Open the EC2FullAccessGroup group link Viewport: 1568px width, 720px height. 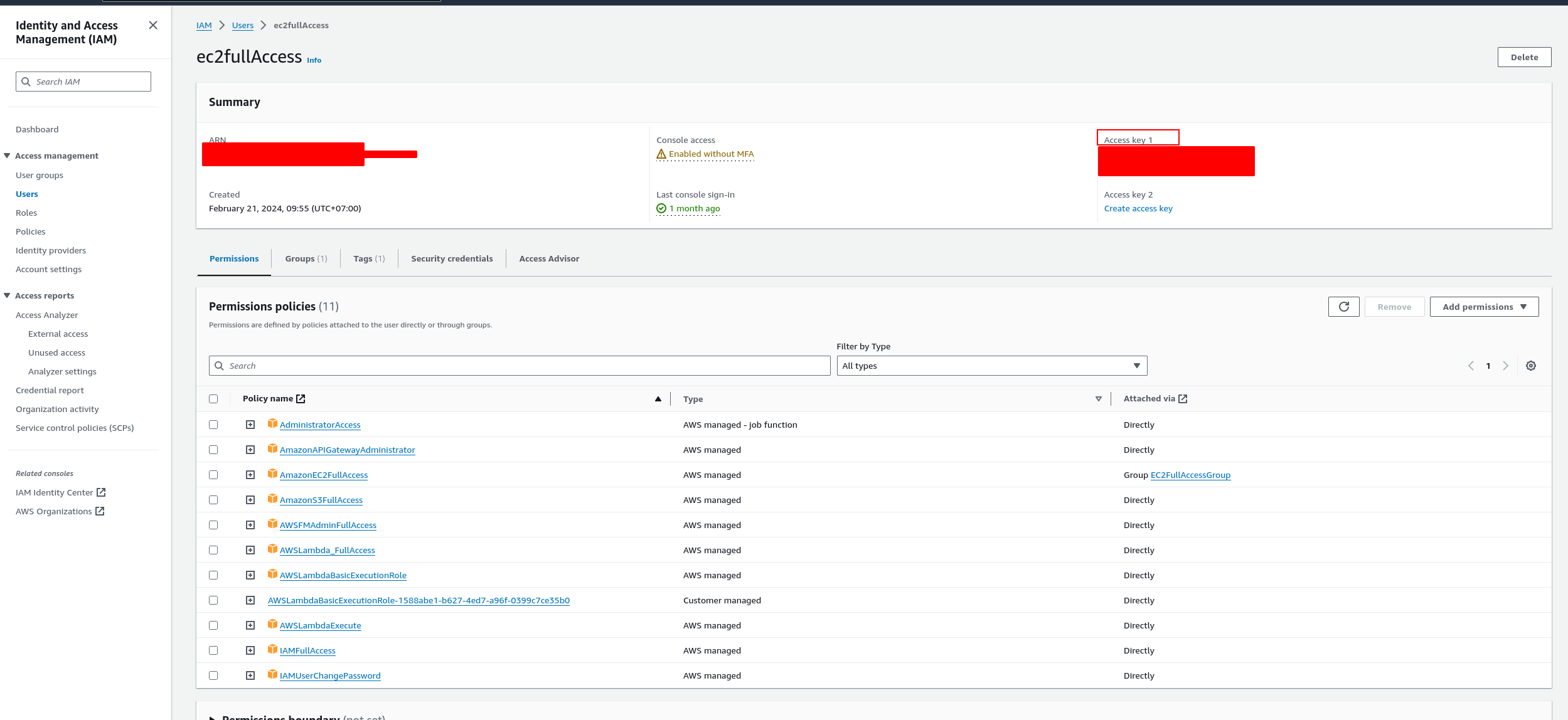click(x=1190, y=475)
